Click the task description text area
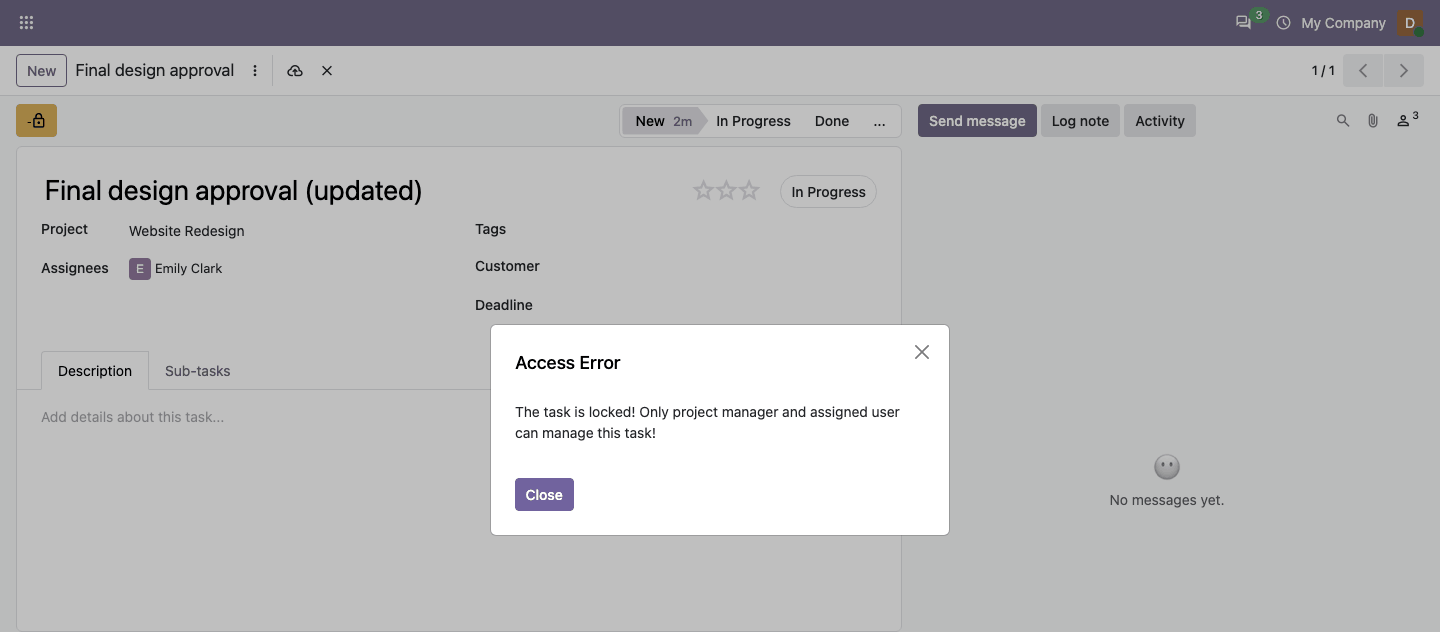 coord(459,417)
